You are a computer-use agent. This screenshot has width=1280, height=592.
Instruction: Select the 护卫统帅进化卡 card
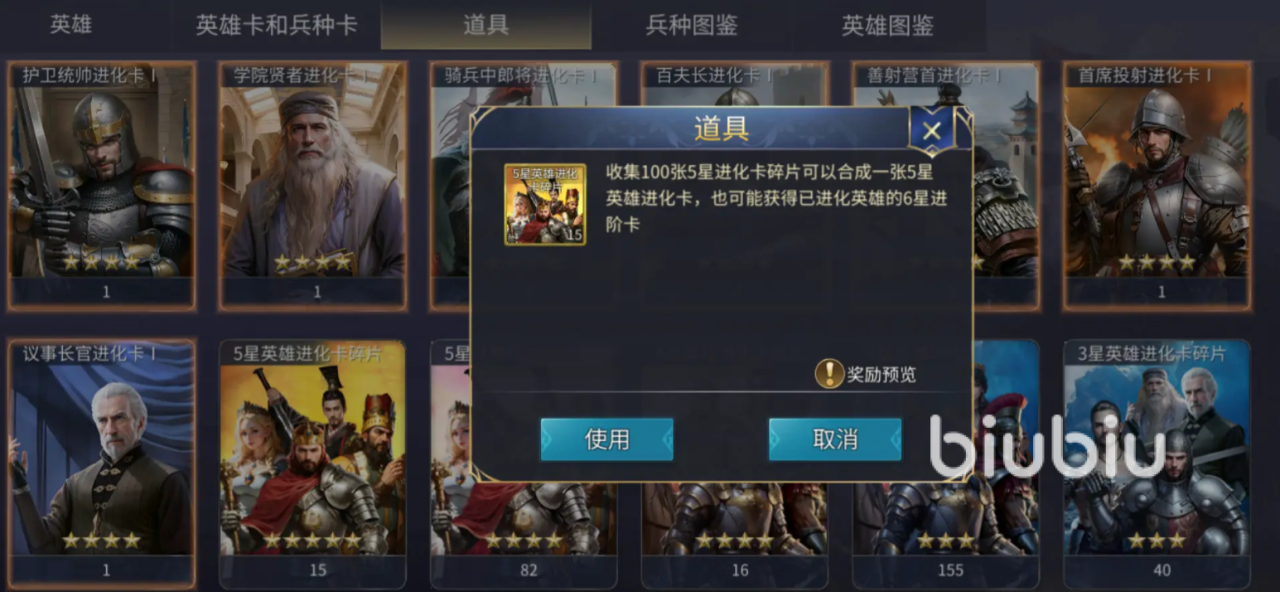tap(102, 186)
